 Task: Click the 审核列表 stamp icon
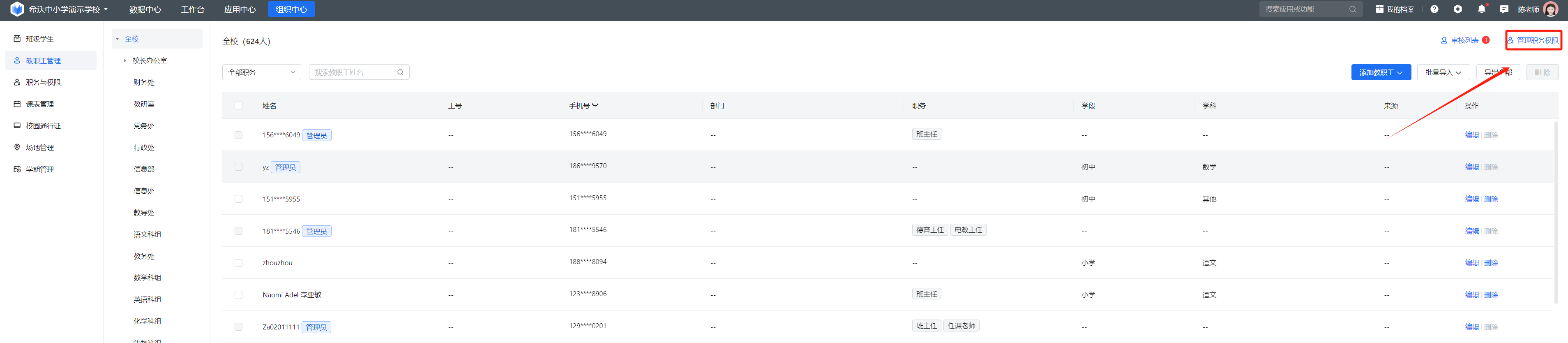[1444, 40]
